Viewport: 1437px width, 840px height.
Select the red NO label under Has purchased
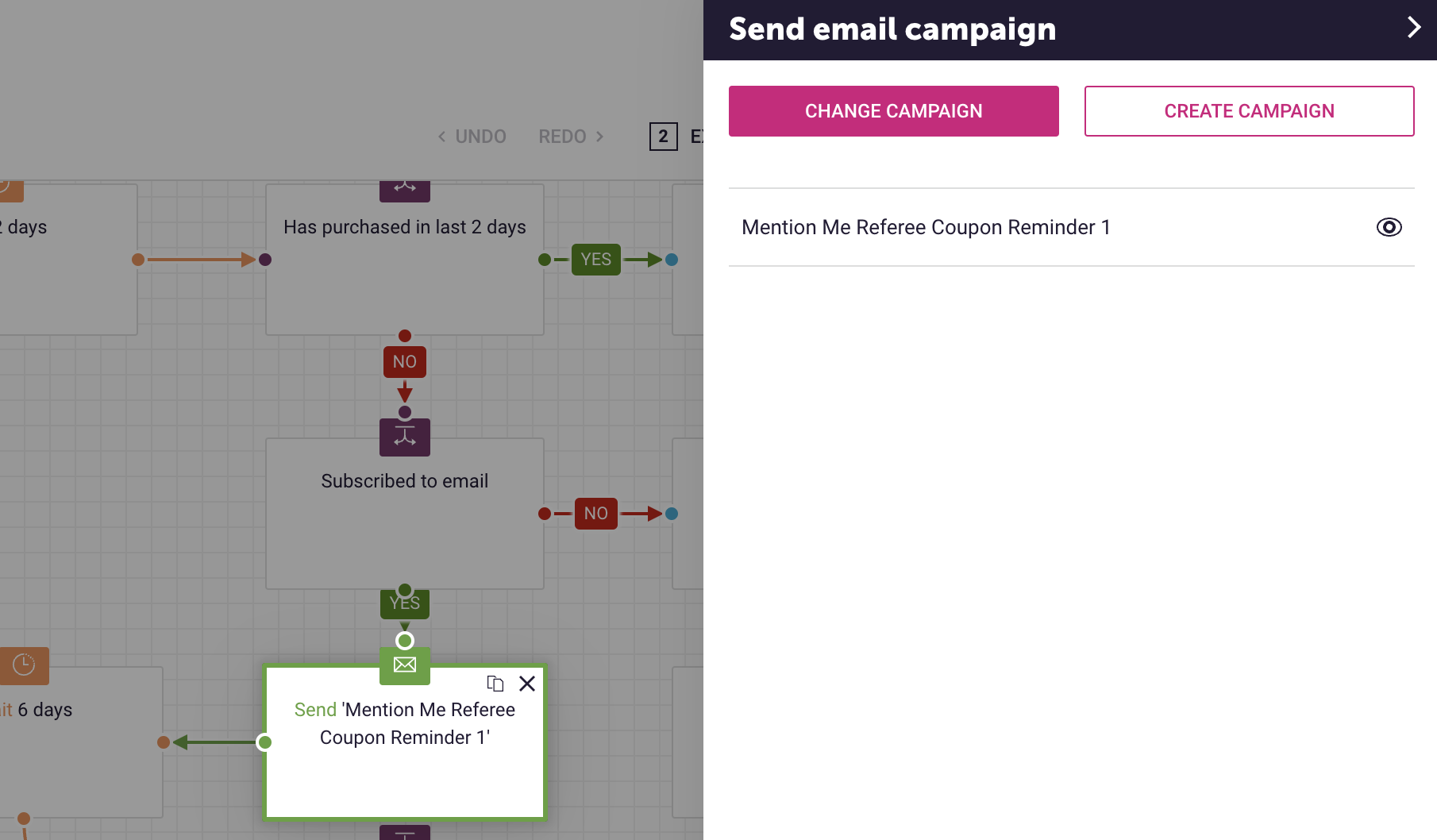[x=405, y=362]
